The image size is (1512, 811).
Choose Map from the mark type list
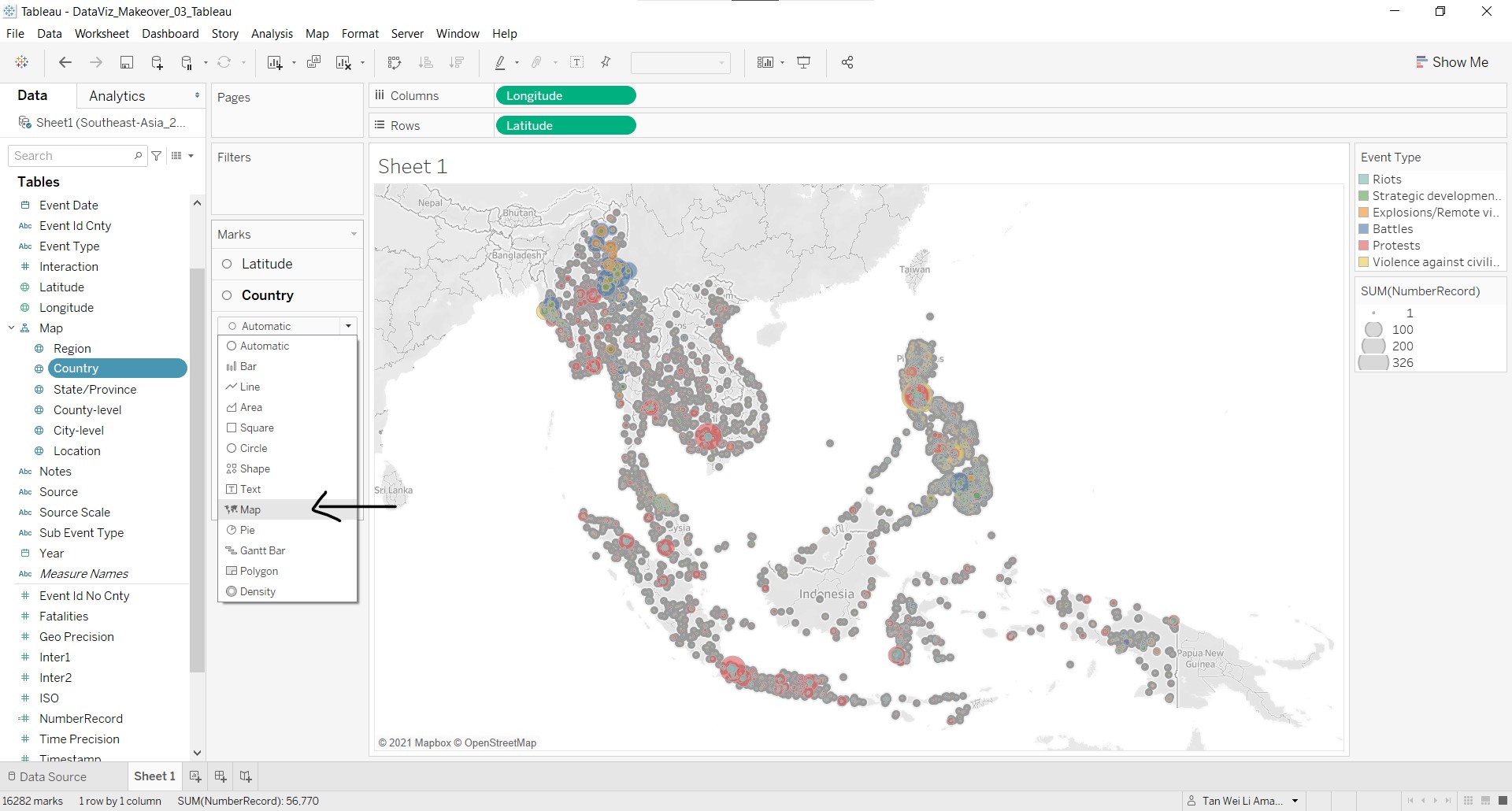tap(250, 509)
